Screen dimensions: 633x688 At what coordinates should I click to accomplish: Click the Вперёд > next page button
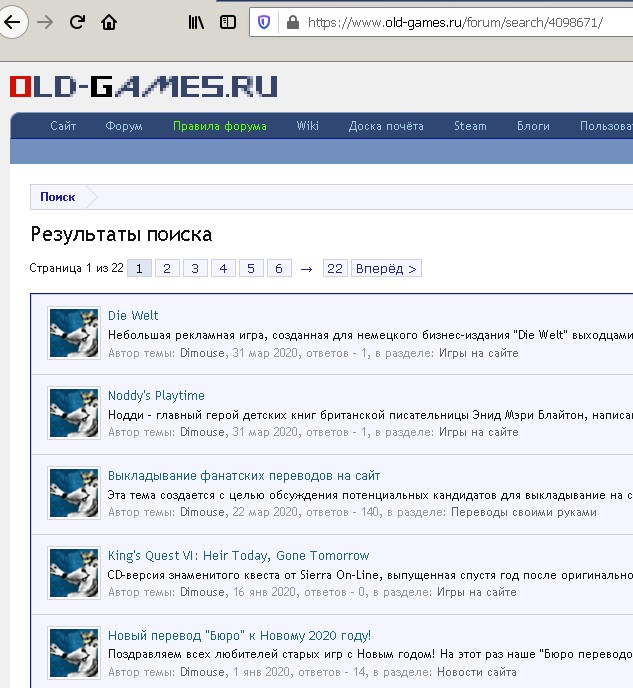[x=386, y=269]
